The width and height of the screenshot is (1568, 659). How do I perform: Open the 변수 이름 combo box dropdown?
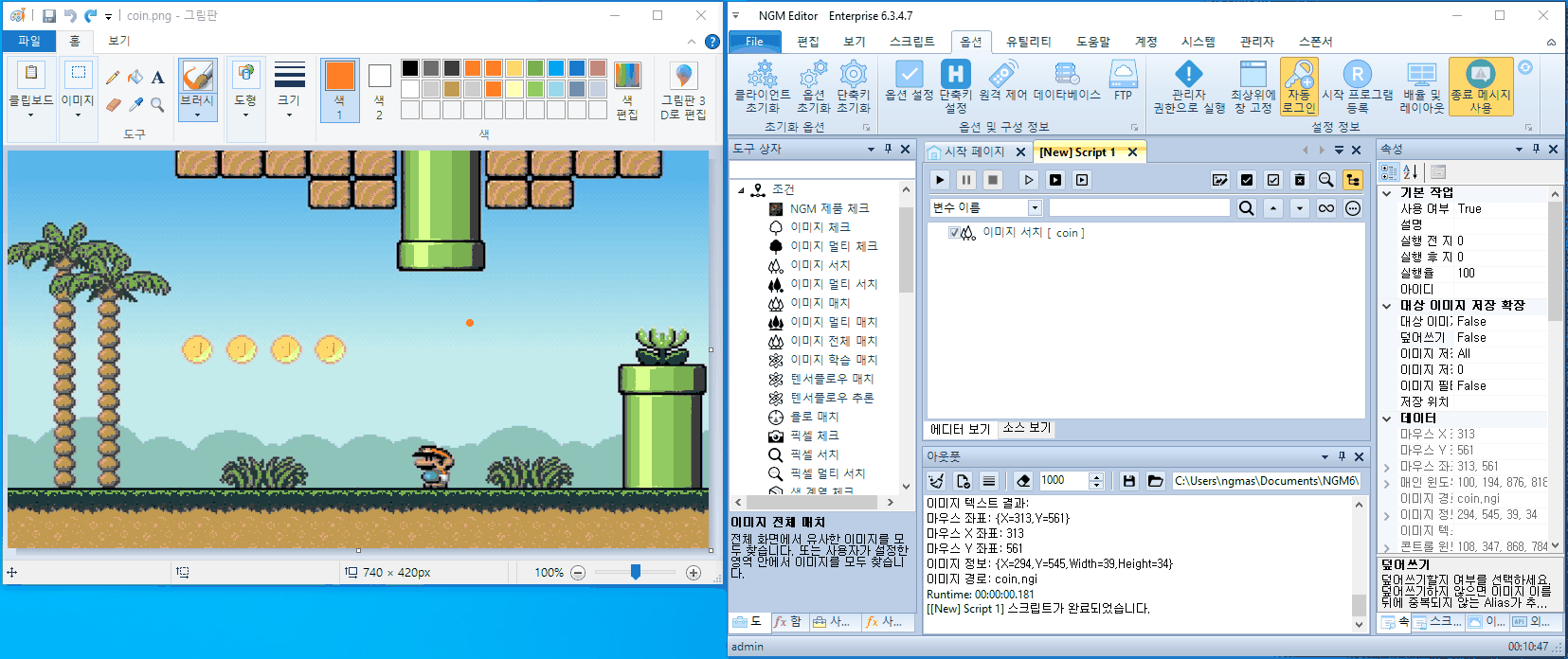1035,208
